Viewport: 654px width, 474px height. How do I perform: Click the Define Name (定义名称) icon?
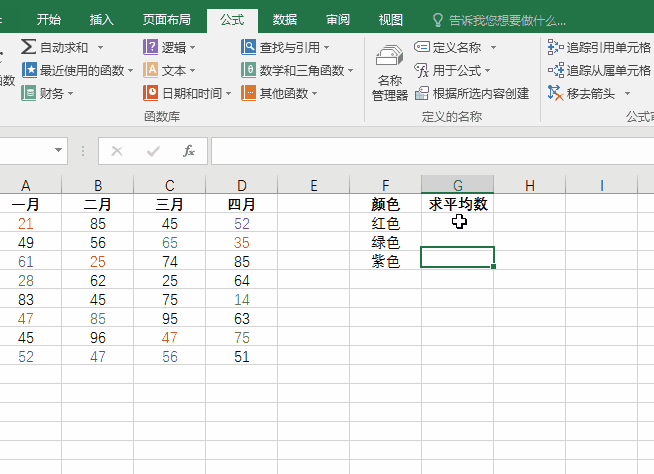(422, 47)
